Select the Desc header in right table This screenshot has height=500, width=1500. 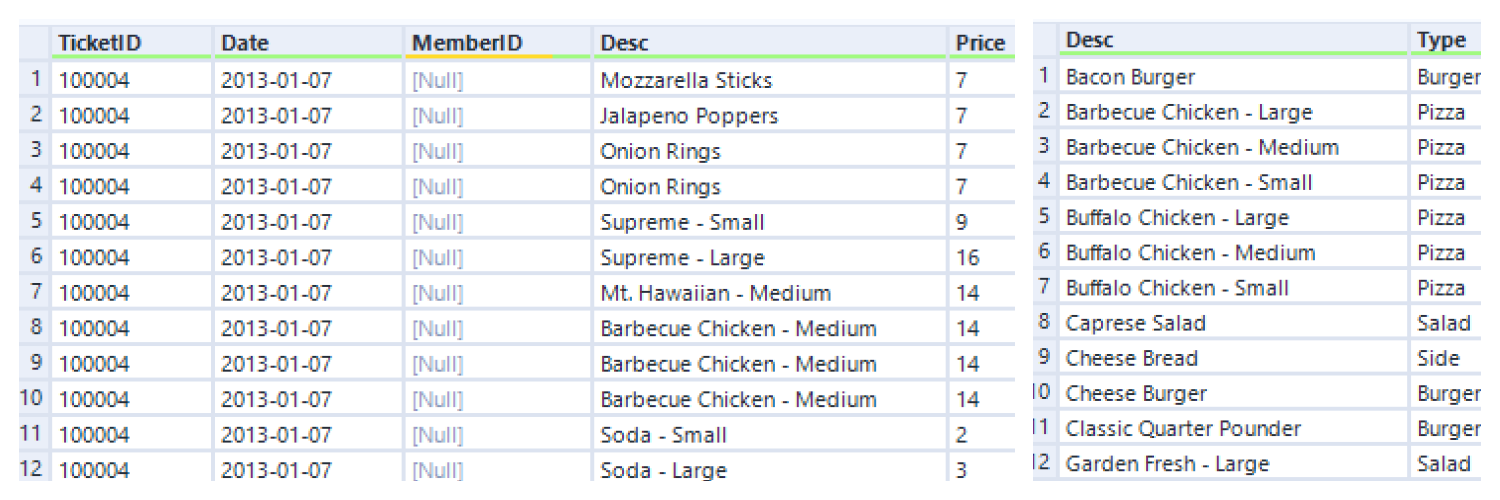(1232, 41)
